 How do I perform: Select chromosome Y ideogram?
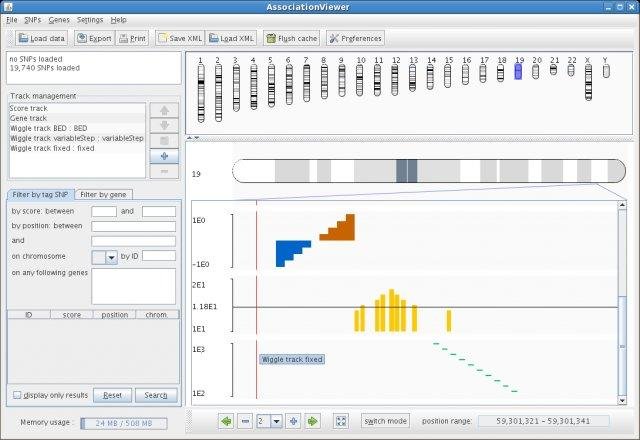(x=606, y=71)
